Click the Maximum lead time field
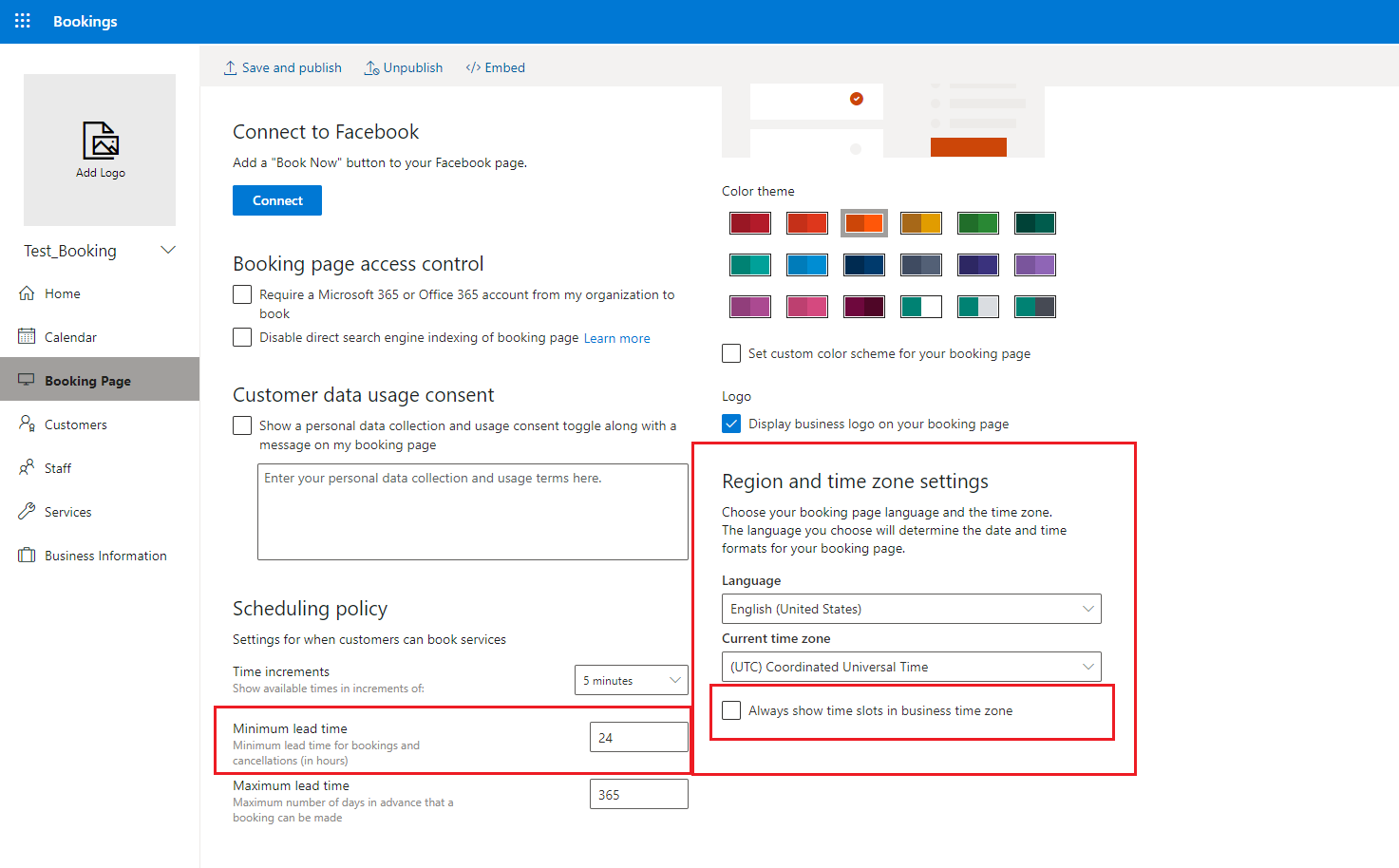 (x=639, y=794)
